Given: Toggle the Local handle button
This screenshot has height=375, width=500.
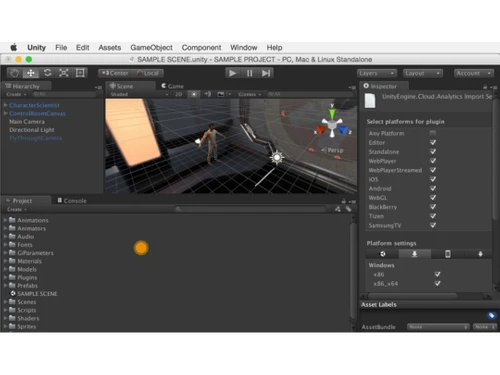Looking at the screenshot, I should tap(148, 73).
